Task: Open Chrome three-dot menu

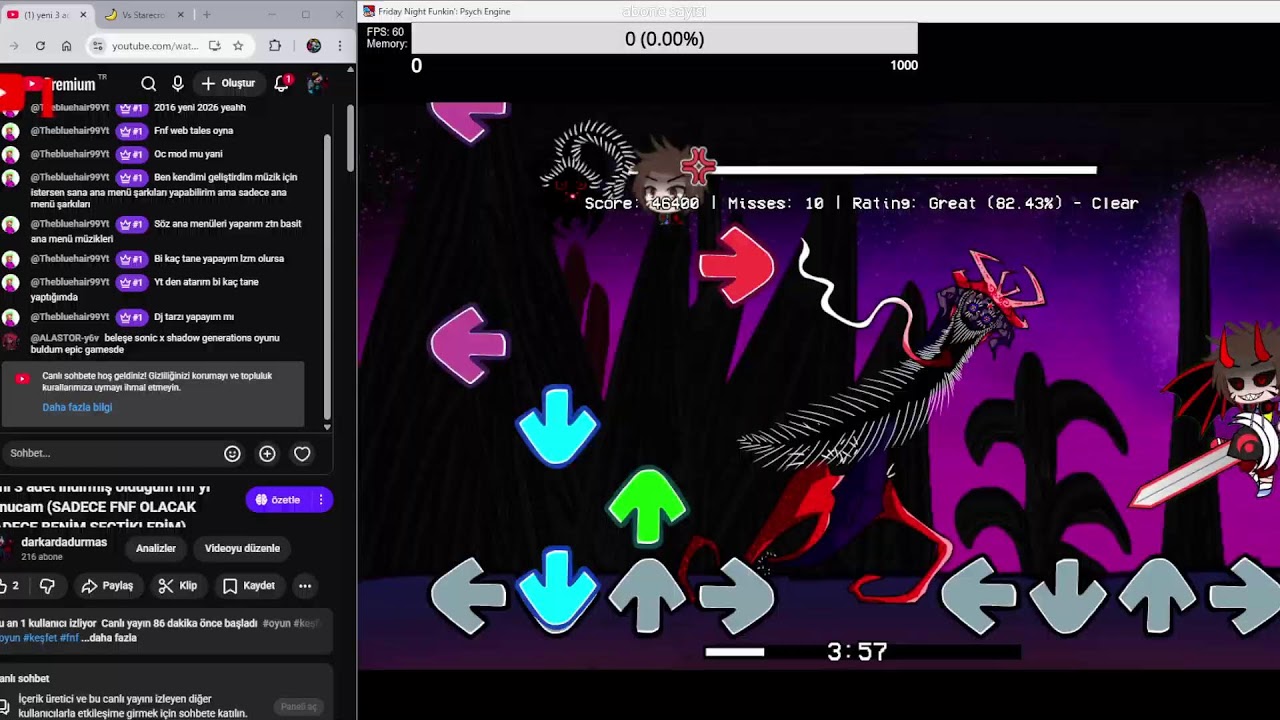Action: 340,46
